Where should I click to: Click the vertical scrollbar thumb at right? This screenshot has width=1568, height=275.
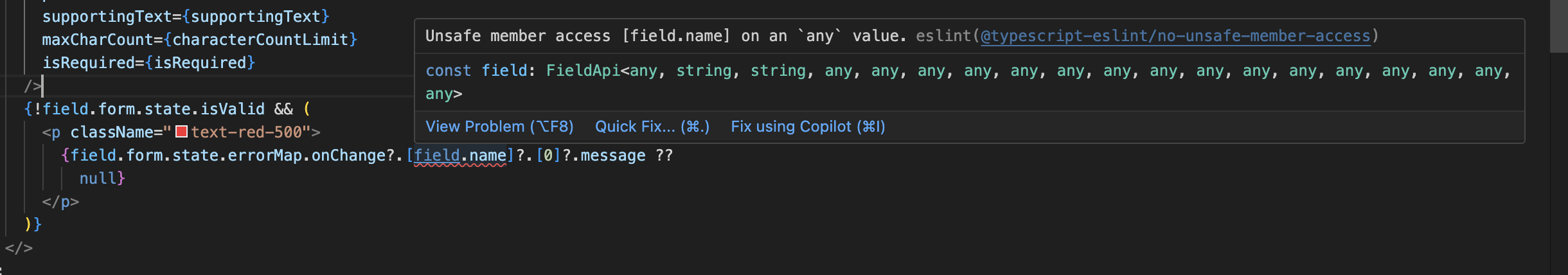(1559, 26)
